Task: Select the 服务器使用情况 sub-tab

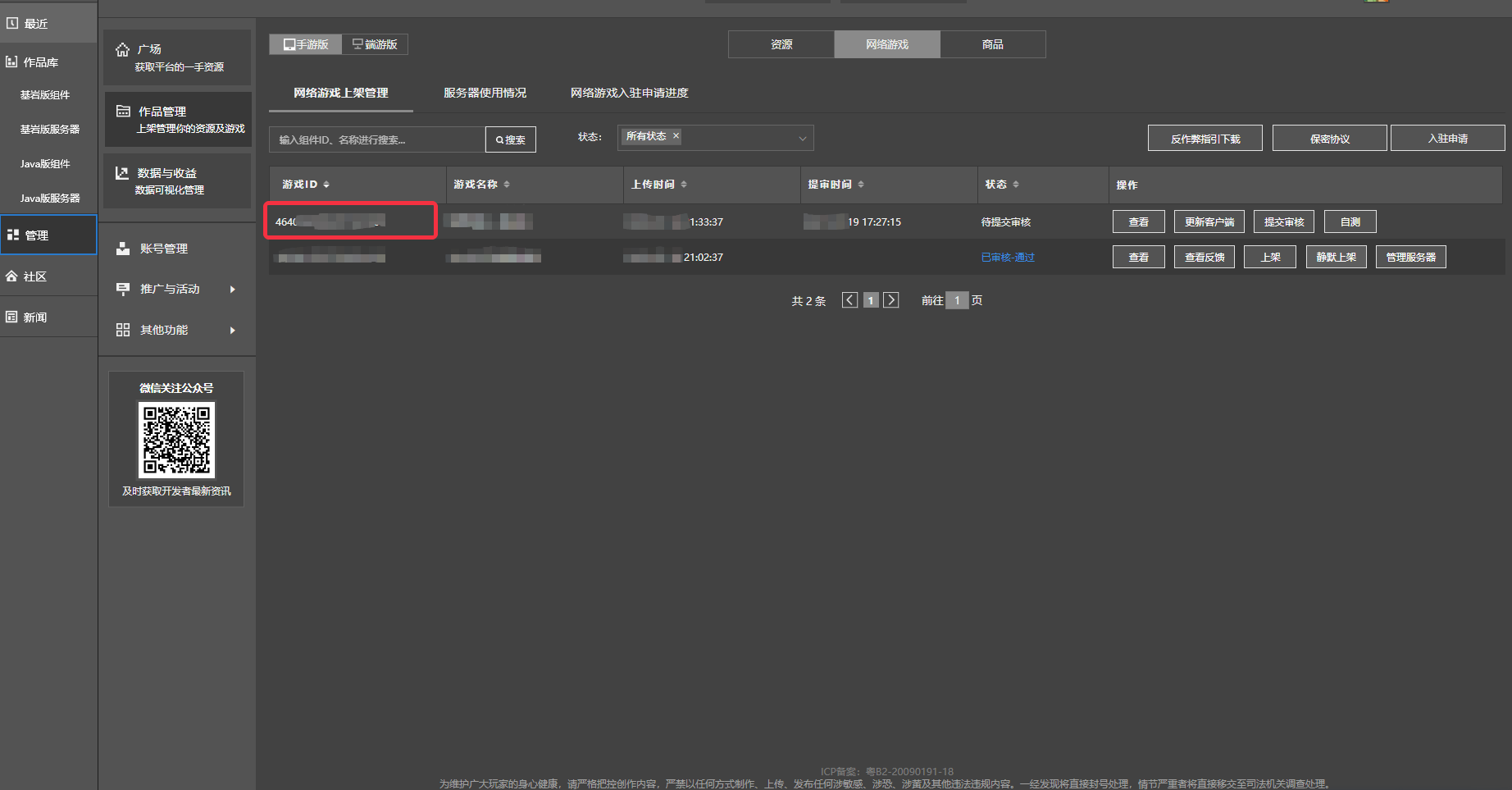Action: tap(485, 93)
